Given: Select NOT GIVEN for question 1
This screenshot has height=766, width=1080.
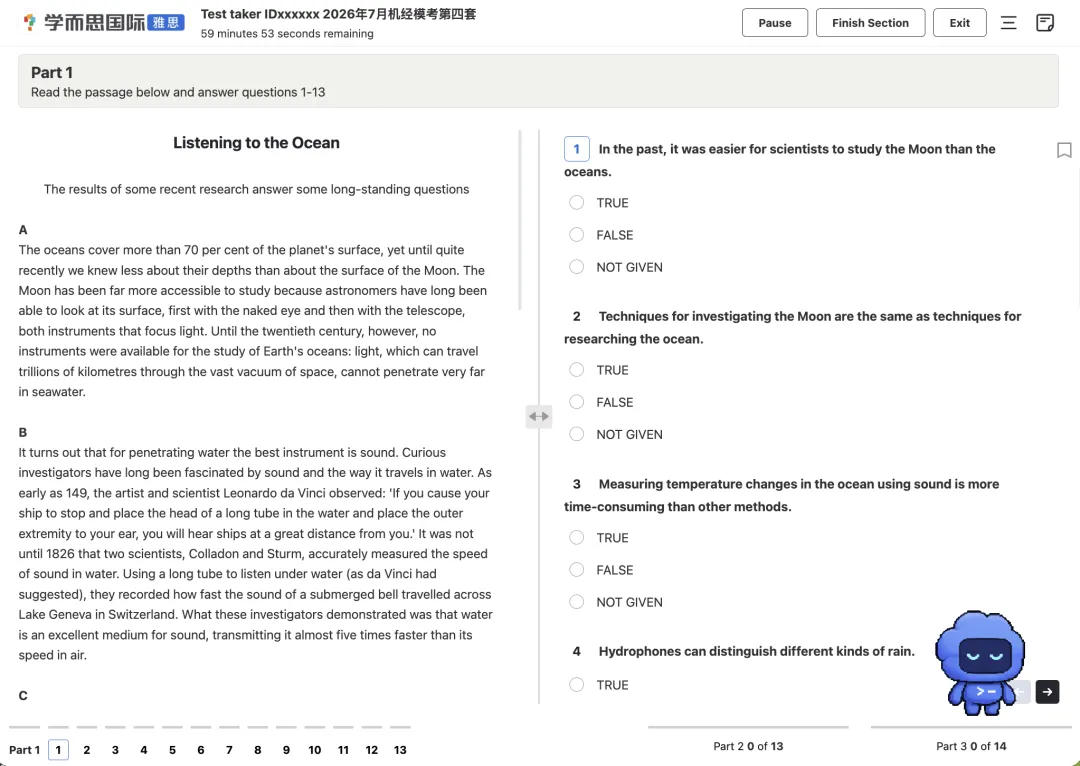Looking at the screenshot, I should click(577, 267).
